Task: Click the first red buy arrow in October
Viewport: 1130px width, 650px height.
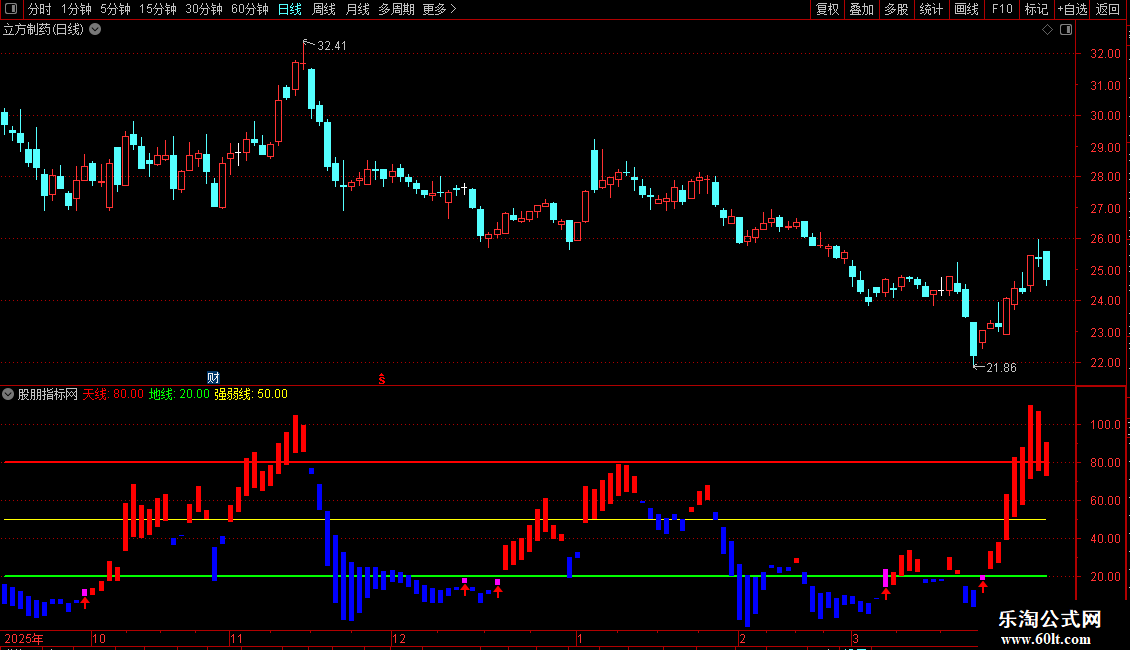Action: [x=85, y=603]
